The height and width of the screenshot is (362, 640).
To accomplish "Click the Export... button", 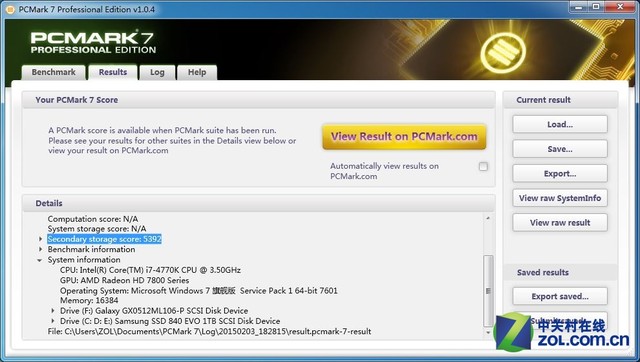I will coord(560,173).
